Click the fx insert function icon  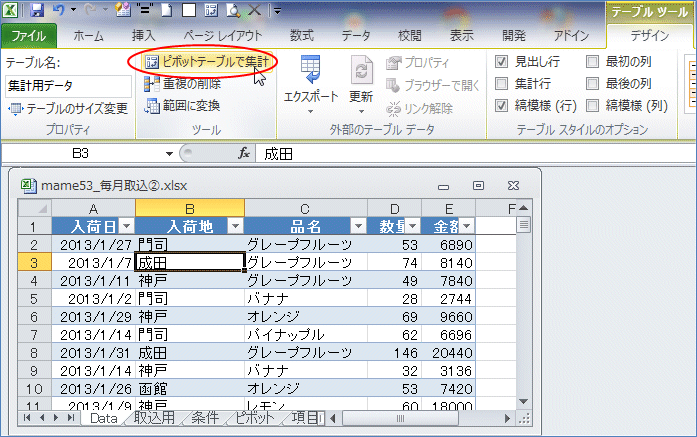click(244, 154)
